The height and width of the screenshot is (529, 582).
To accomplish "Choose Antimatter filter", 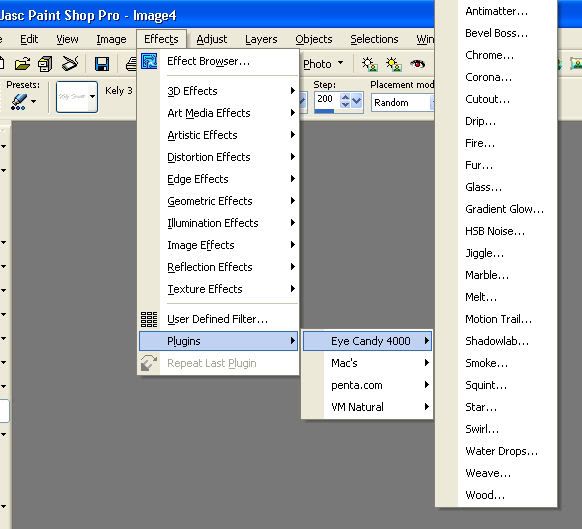I will pos(496,11).
